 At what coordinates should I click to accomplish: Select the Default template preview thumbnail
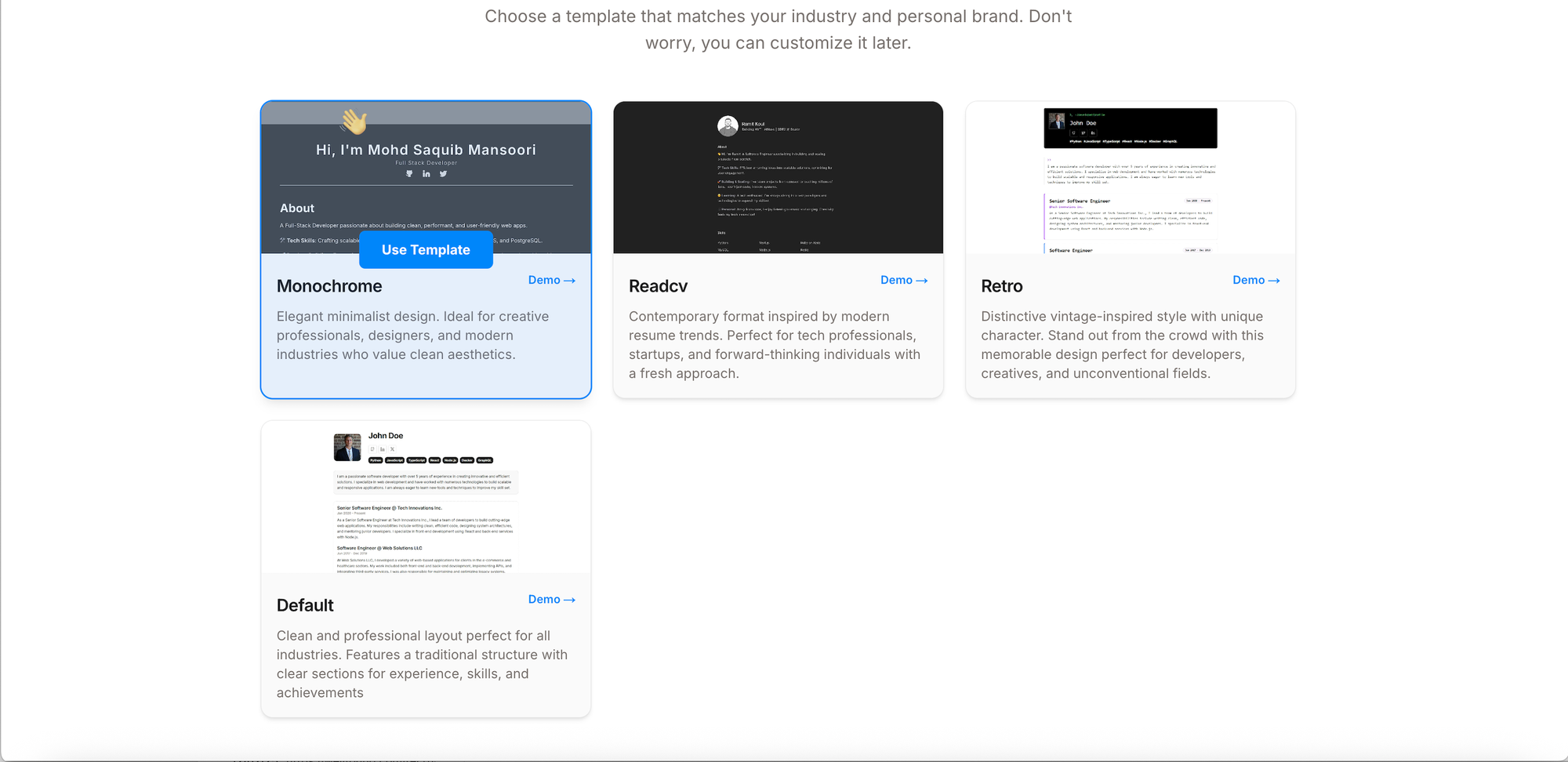point(426,497)
